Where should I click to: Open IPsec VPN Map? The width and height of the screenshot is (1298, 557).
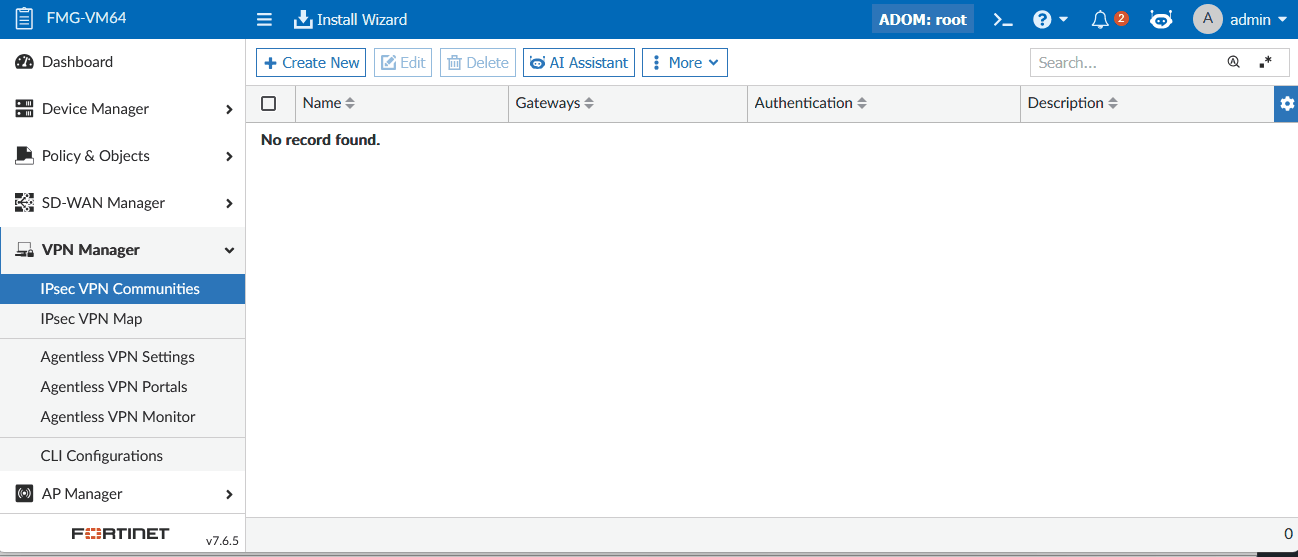122,319
